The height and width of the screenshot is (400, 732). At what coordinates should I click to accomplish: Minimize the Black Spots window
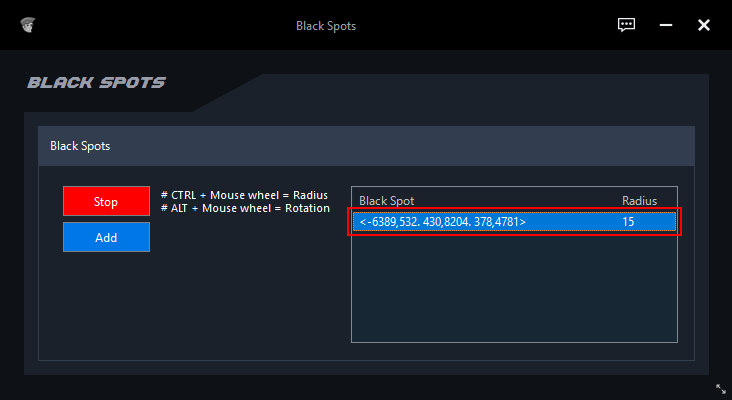click(666, 25)
